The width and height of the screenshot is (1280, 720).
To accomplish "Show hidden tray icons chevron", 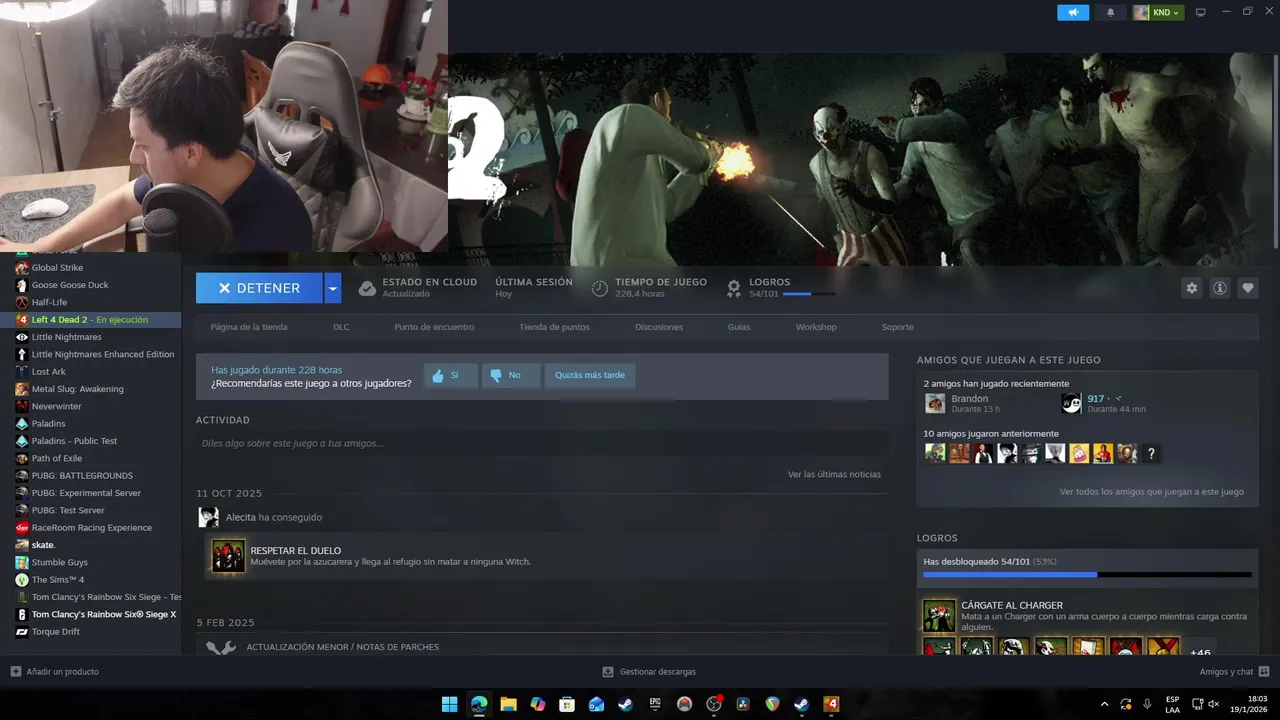I will [x=1104, y=704].
